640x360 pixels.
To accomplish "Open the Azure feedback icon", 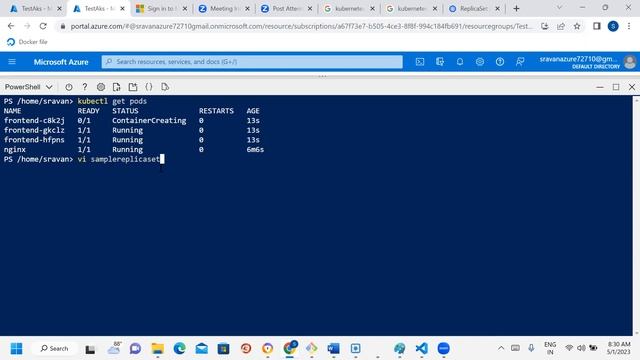I will point(520,62).
